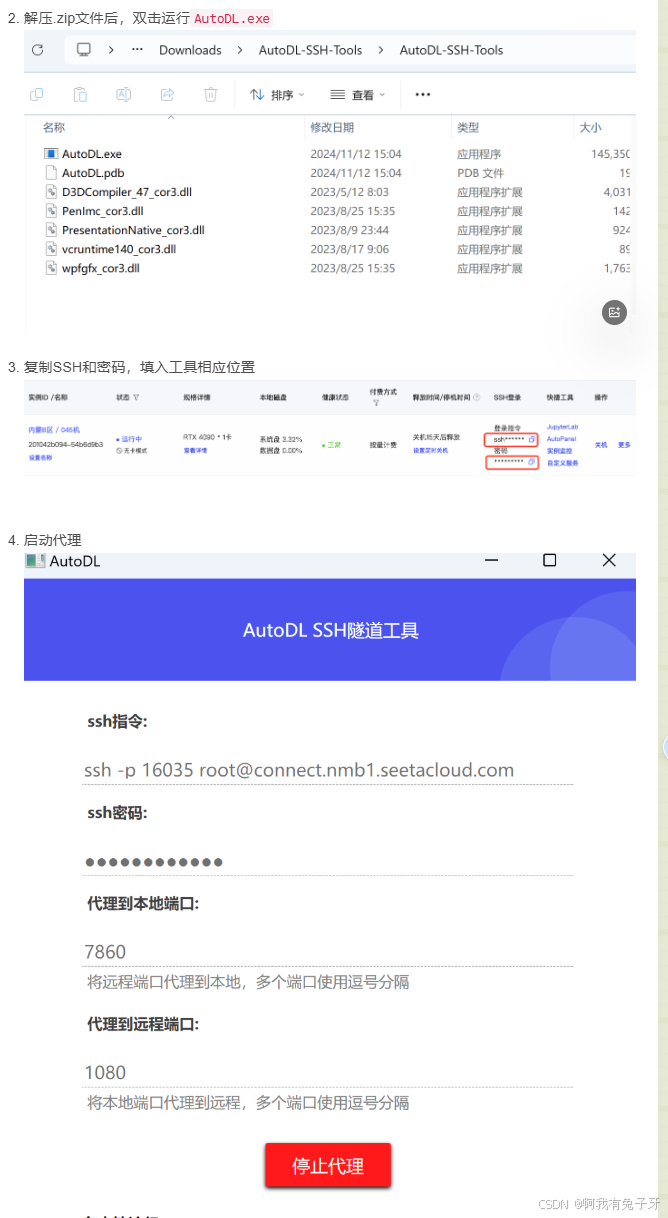Open the 更多 more actions link
The image size is (668, 1218).
click(624, 445)
